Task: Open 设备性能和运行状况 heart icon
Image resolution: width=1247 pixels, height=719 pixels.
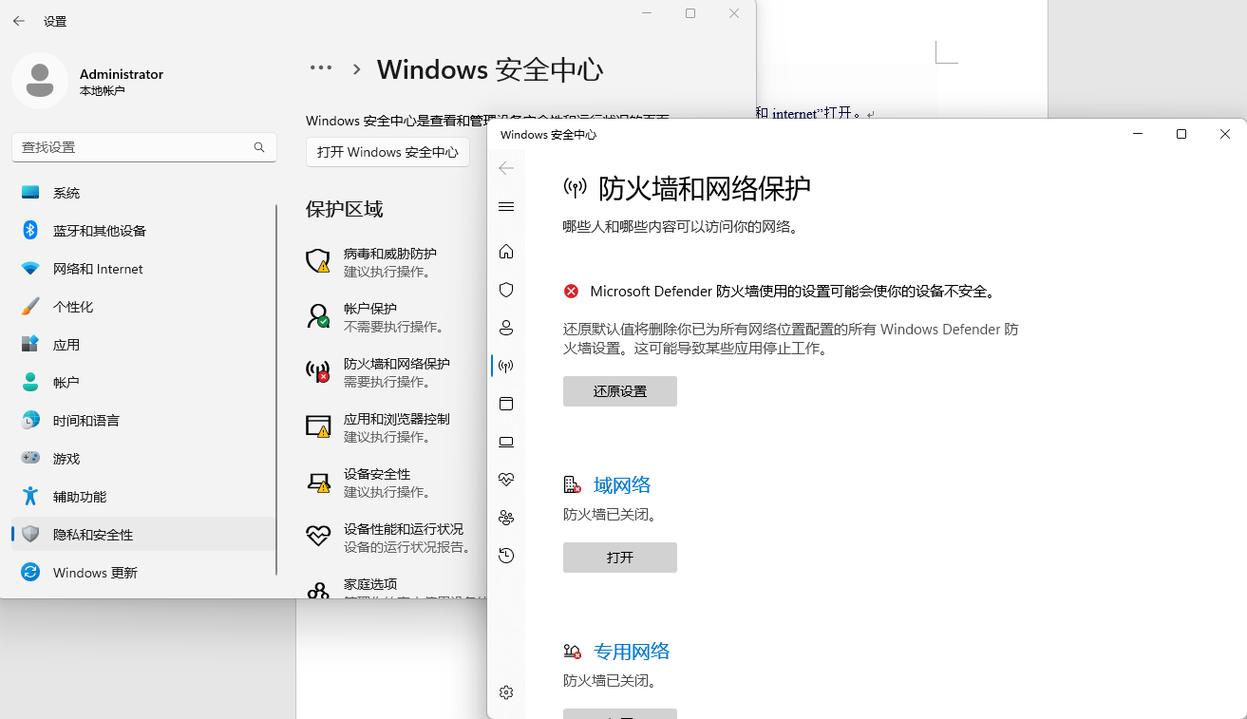Action: (x=506, y=479)
